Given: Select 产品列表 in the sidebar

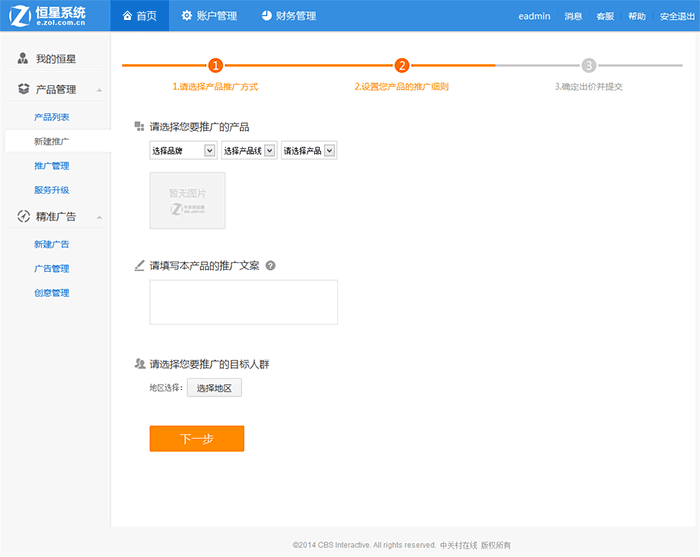Looking at the screenshot, I should point(51,117).
